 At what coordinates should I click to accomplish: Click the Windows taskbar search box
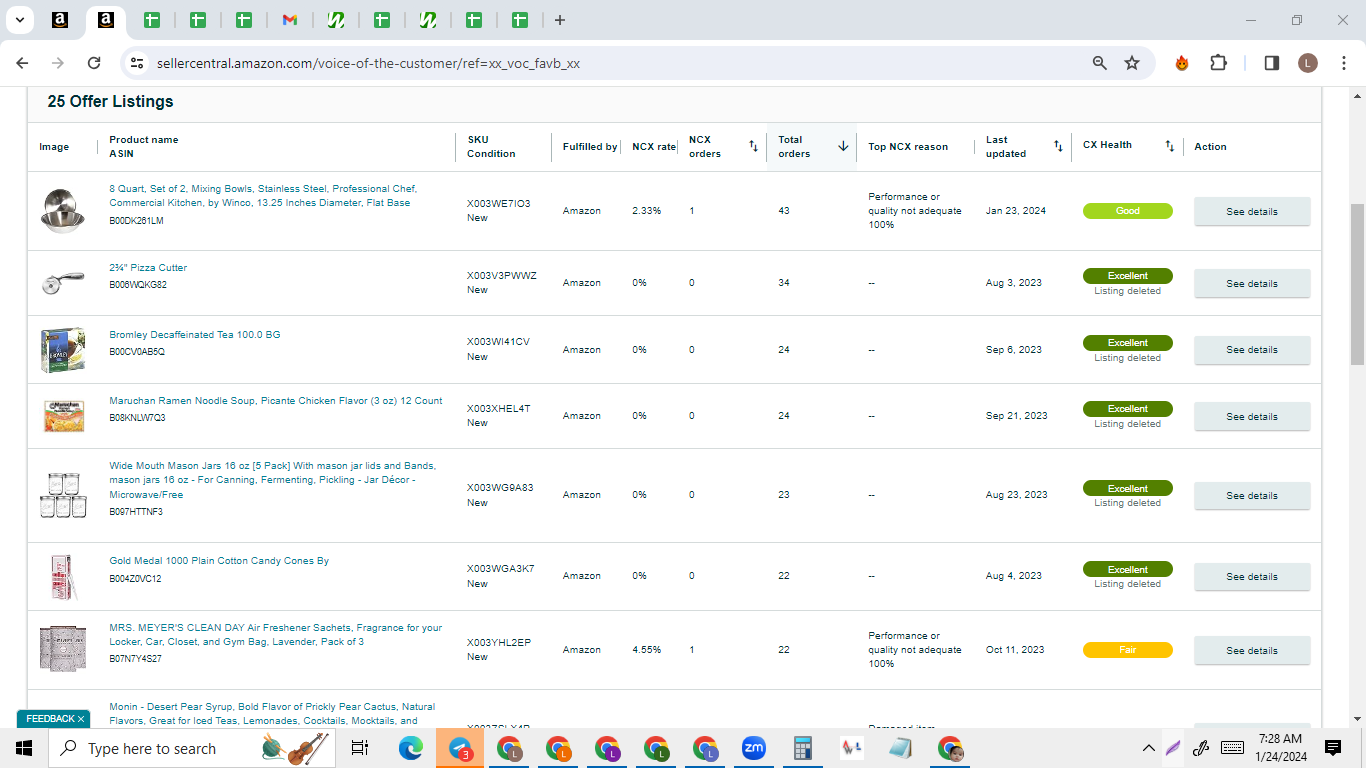click(192, 748)
